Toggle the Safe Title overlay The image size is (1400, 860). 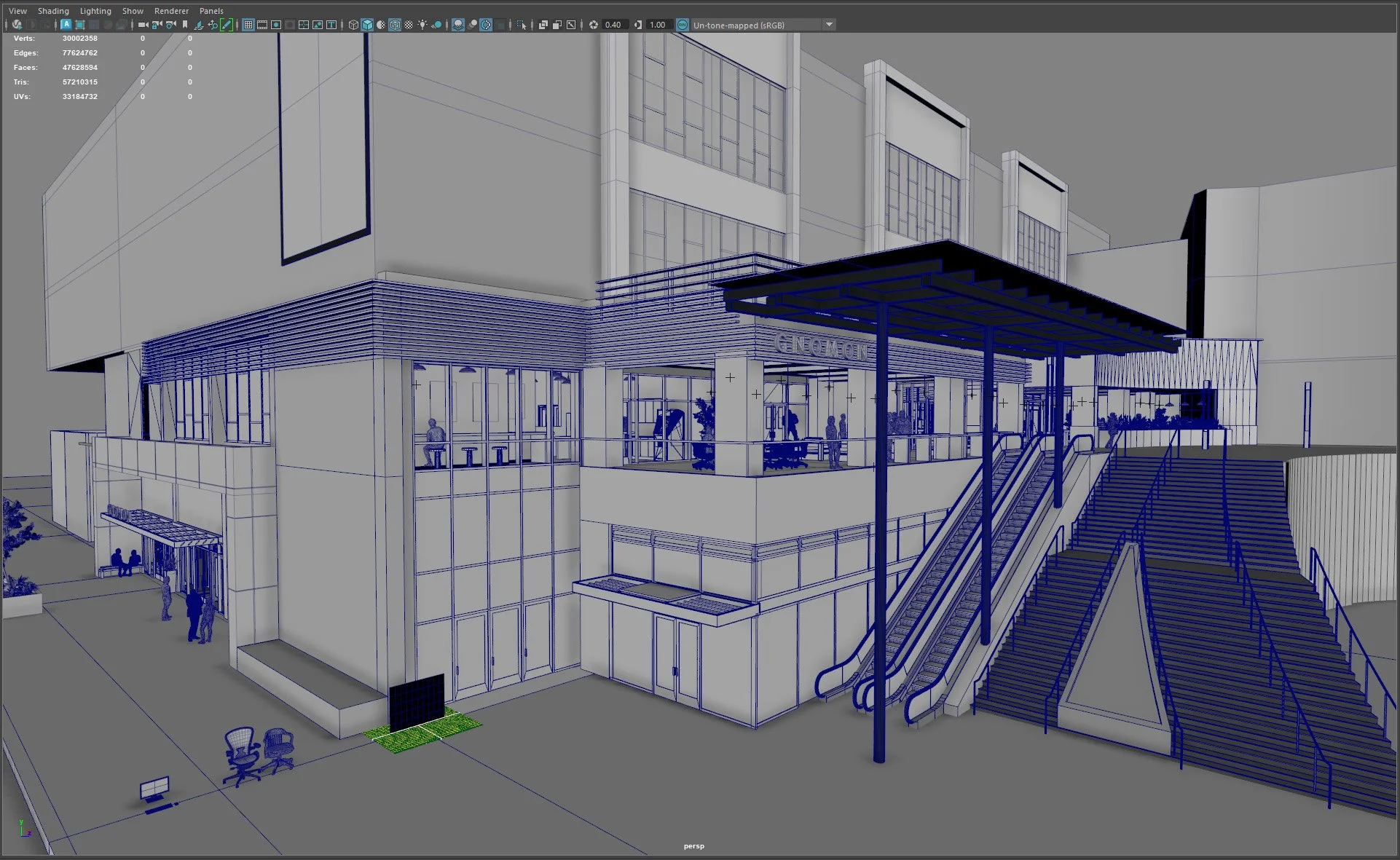[x=331, y=25]
